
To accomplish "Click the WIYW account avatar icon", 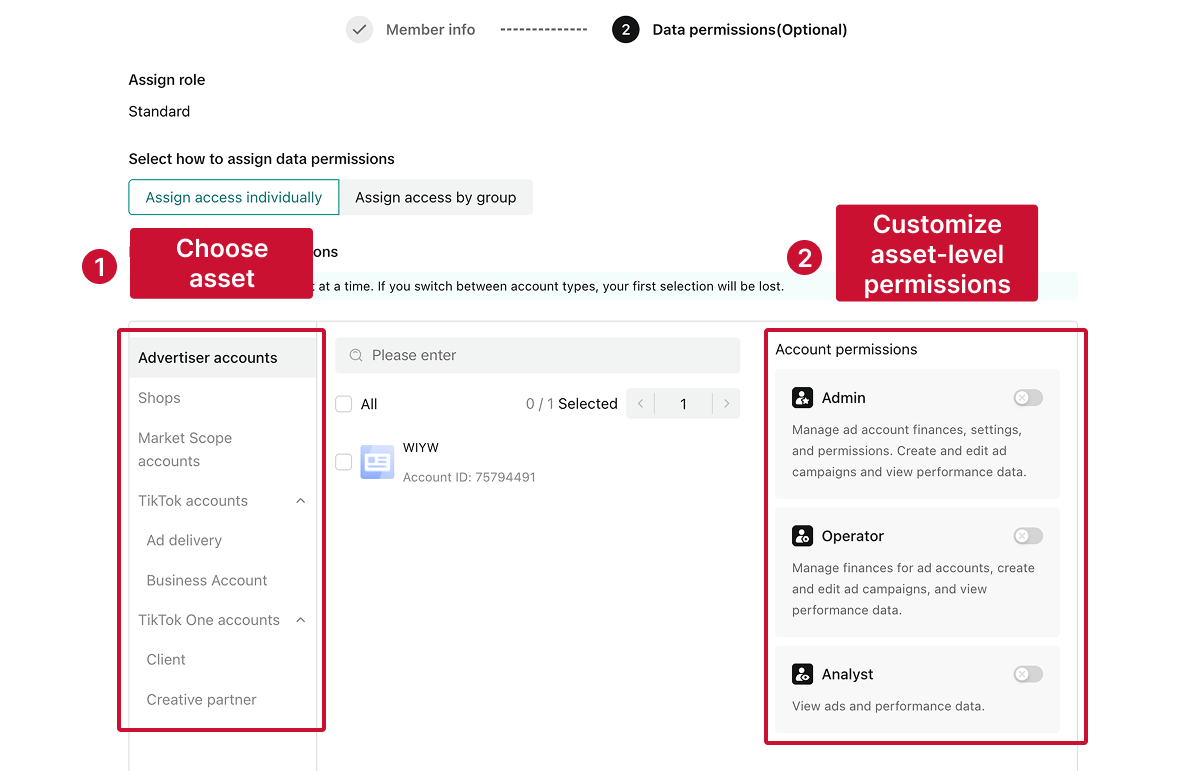I will click(377, 461).
